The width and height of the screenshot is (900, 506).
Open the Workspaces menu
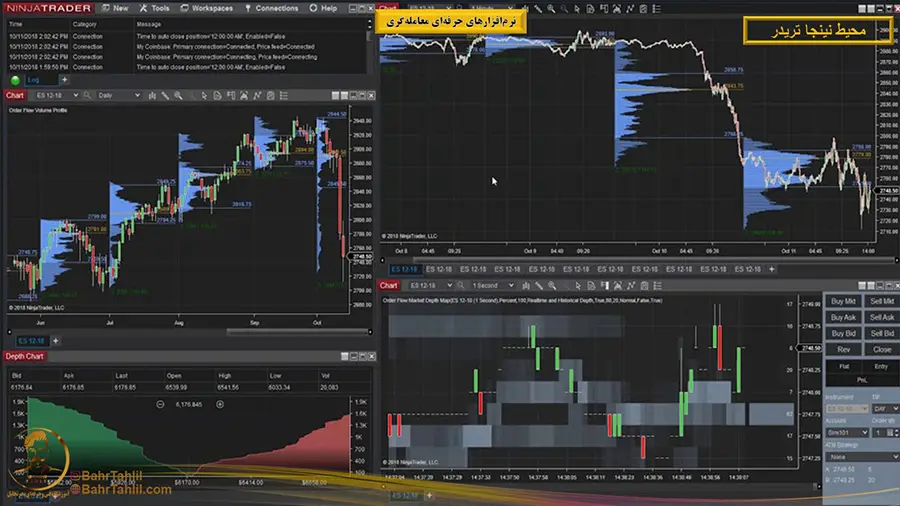(207, 8)
